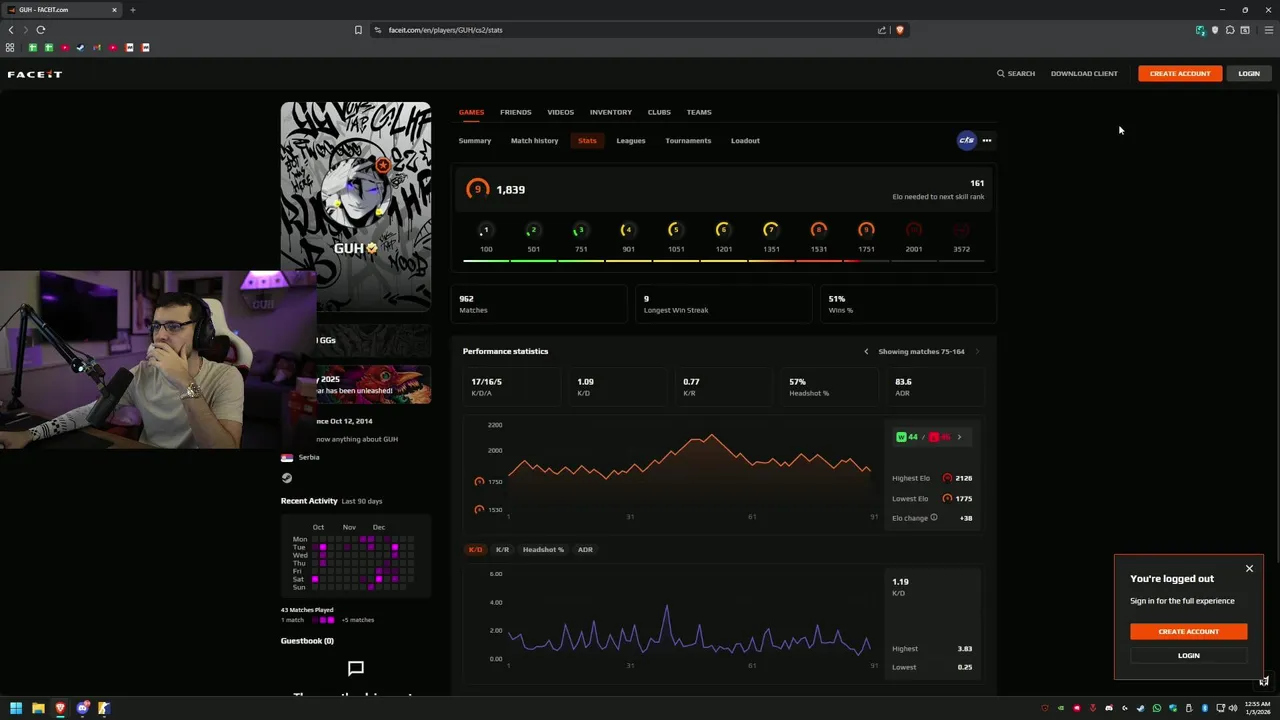Viewport: 1280px width, 720px height.
Task: Open the browser extensions puzzle icon
Action: pos(1230,30)
